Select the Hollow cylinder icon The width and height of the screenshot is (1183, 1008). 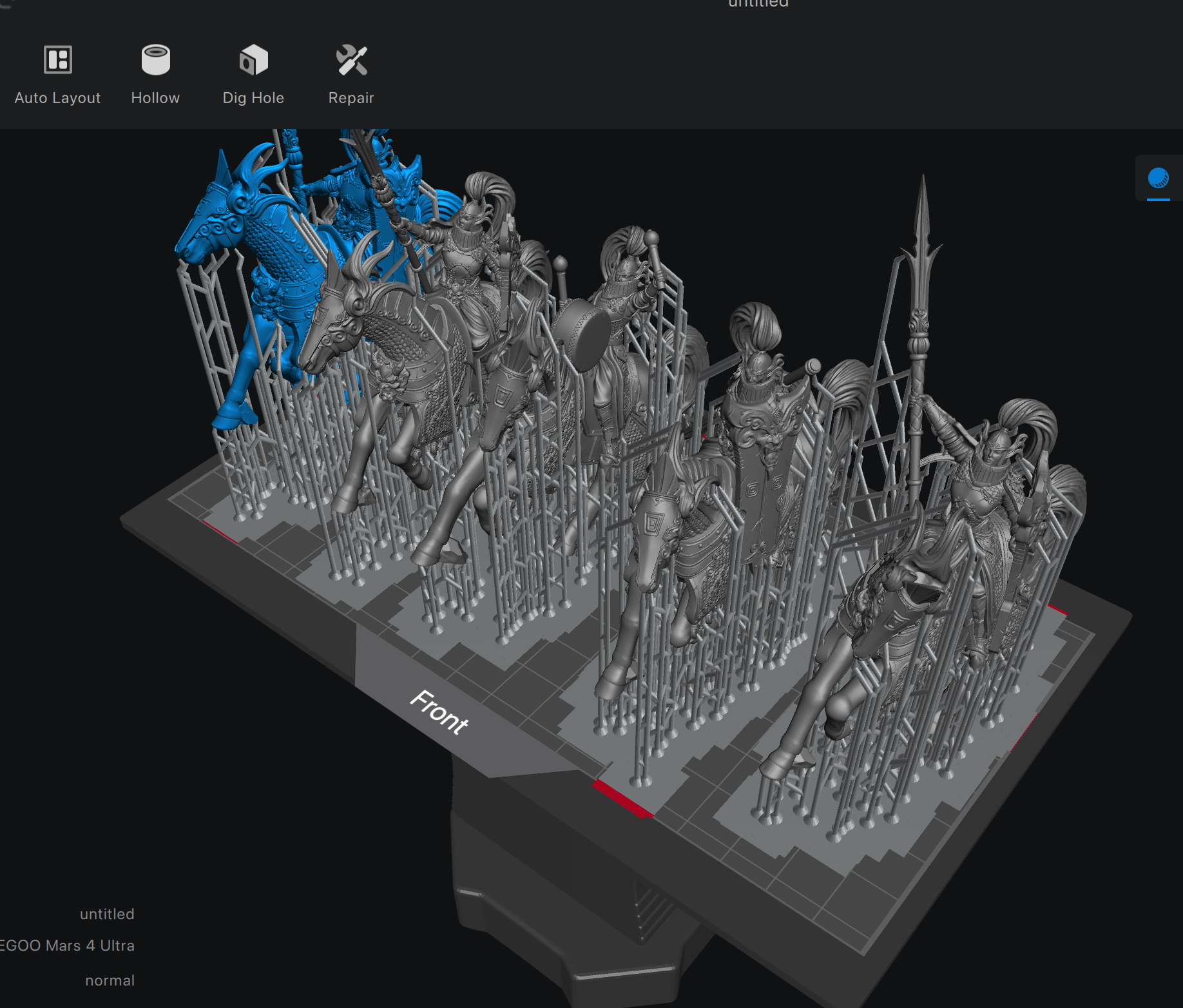[155, 61]
